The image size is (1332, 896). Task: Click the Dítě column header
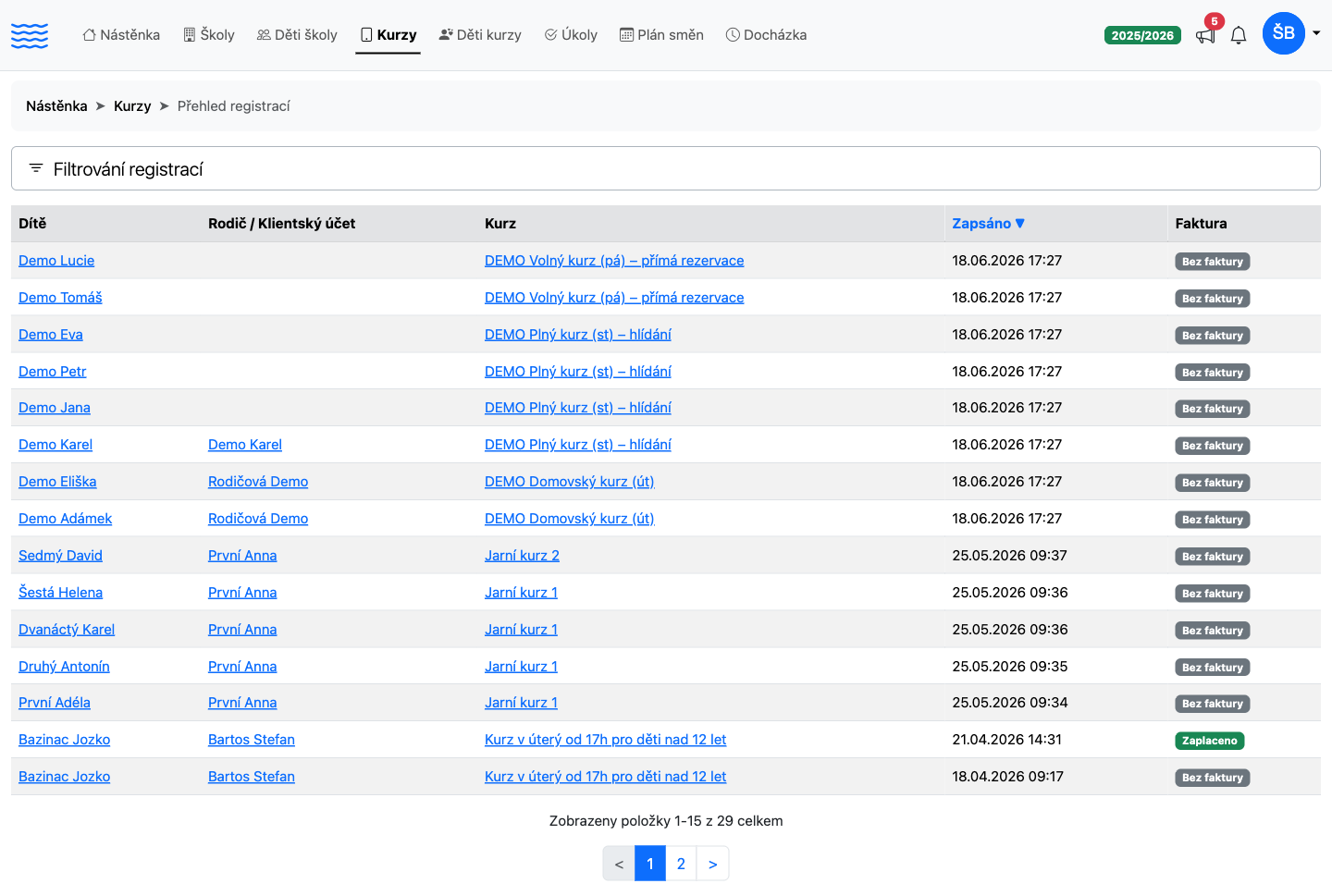(x=32, y=224)
